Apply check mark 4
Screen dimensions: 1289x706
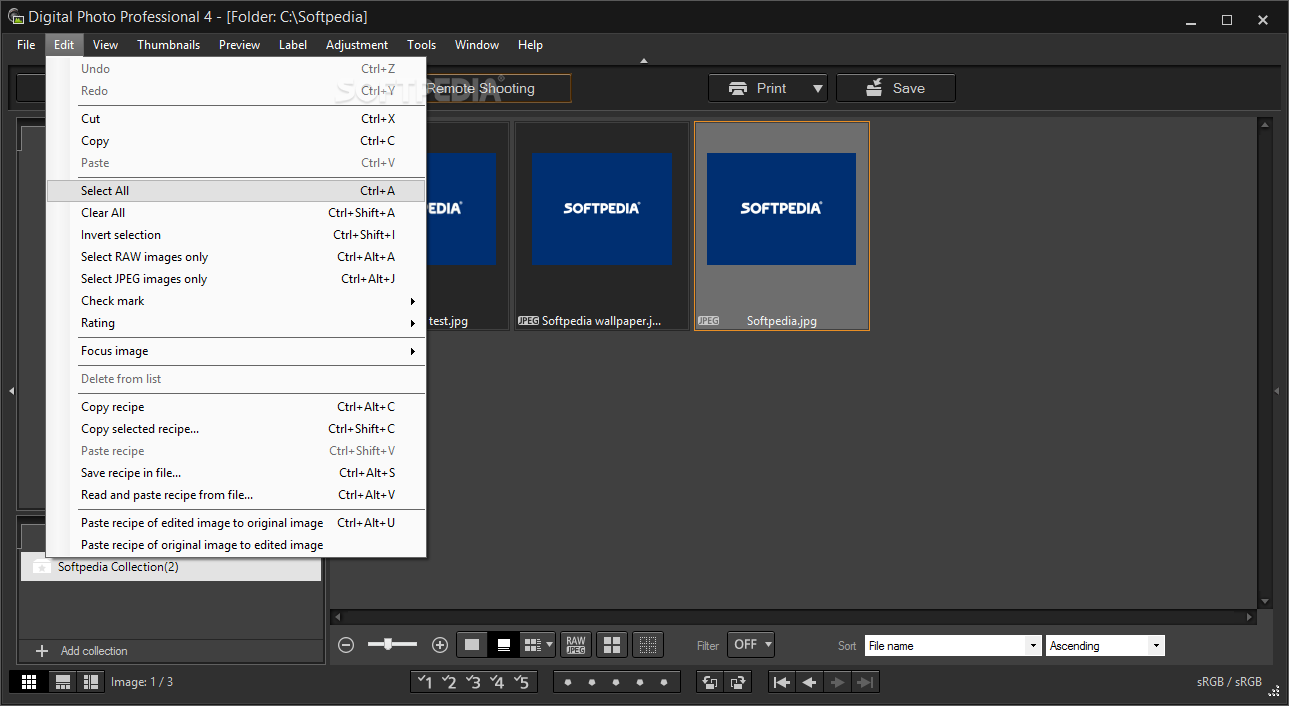(x=497, y=682)
